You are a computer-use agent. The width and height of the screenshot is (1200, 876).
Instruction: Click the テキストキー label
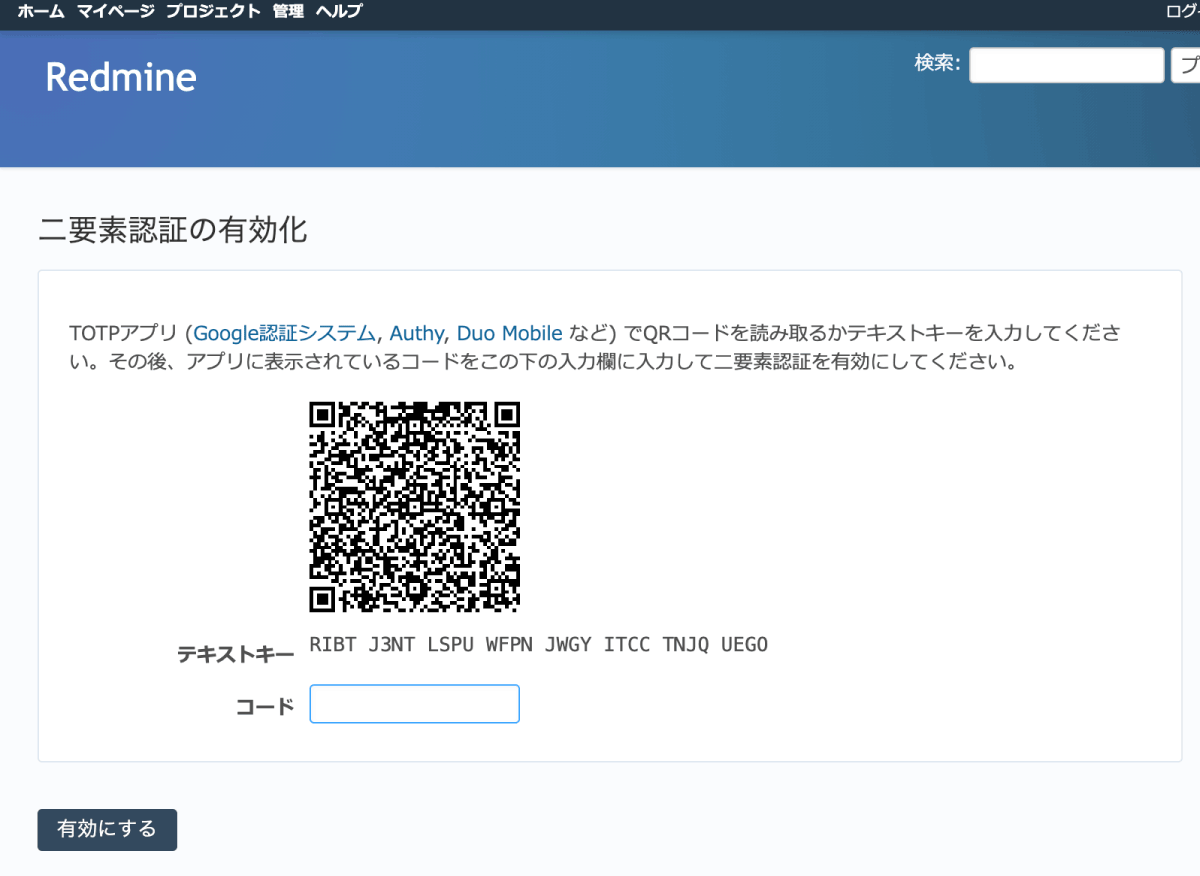(x=235, y=655)
